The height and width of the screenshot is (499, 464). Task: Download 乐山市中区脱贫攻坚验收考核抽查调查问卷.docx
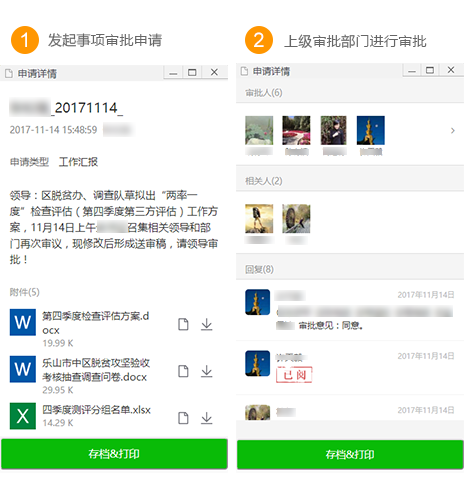click(x=207, y=371)
